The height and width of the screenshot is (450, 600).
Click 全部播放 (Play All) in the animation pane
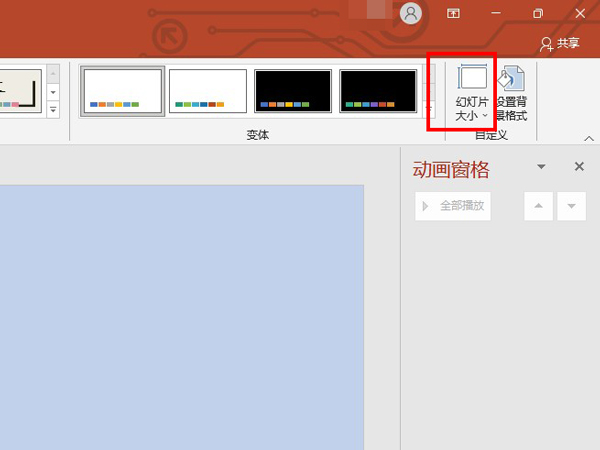tap(453, 206)
